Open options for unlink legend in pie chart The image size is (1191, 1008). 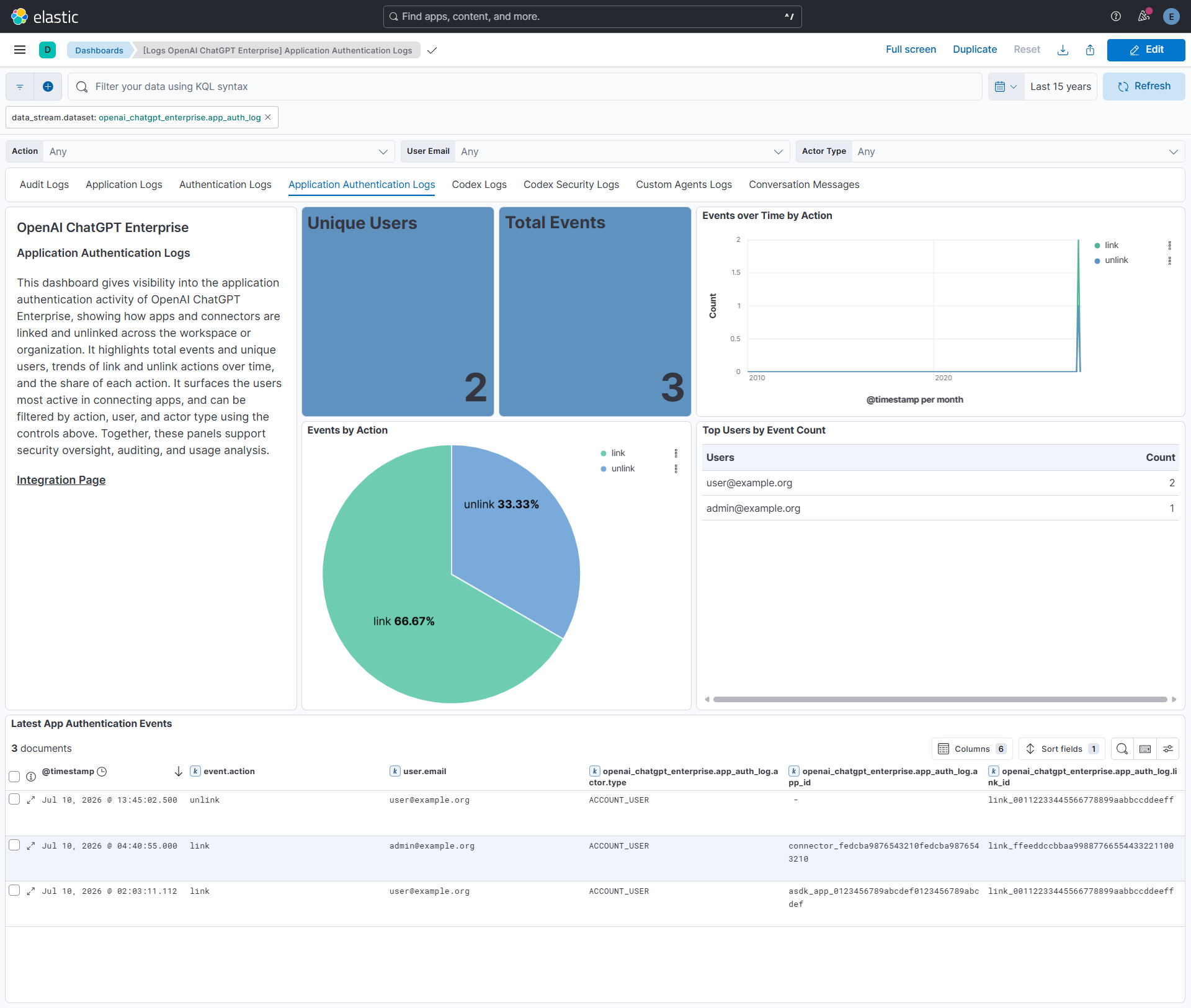point(676,469)
